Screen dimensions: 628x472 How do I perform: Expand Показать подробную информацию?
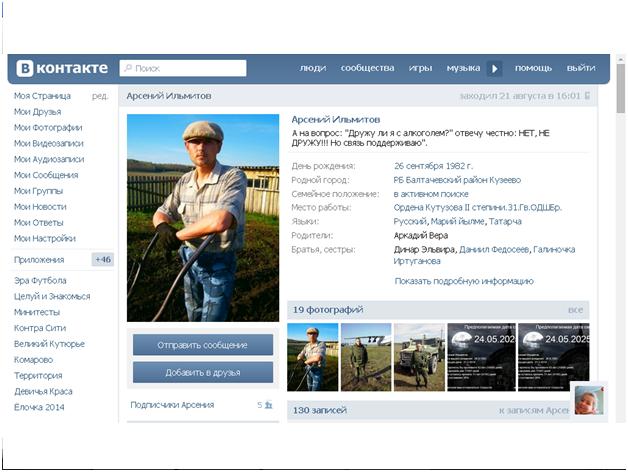tap(464, 281)
